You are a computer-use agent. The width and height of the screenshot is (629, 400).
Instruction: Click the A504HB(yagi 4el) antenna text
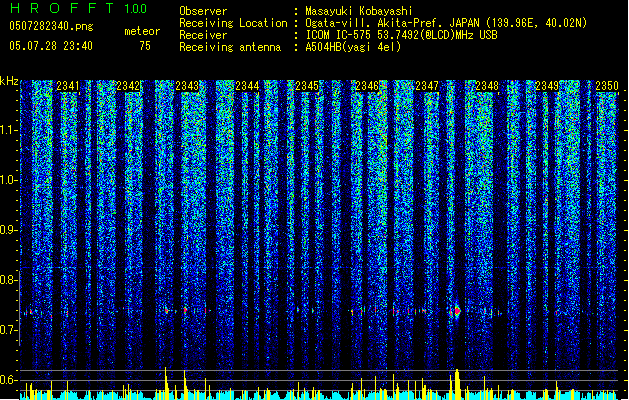point(353,47)
